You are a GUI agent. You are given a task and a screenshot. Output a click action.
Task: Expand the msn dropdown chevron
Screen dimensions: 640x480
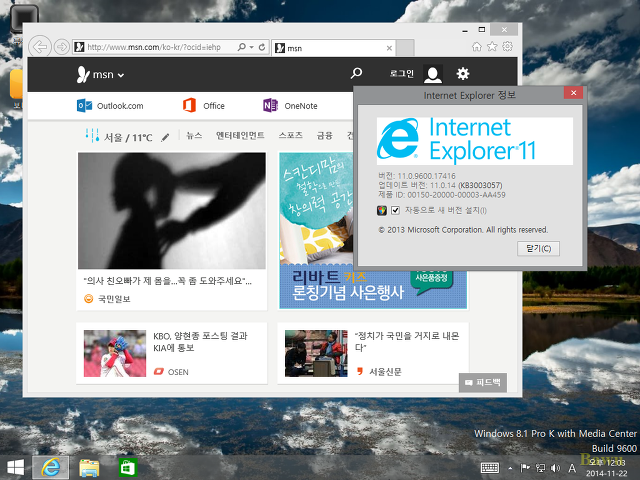(x=121, y=75)
